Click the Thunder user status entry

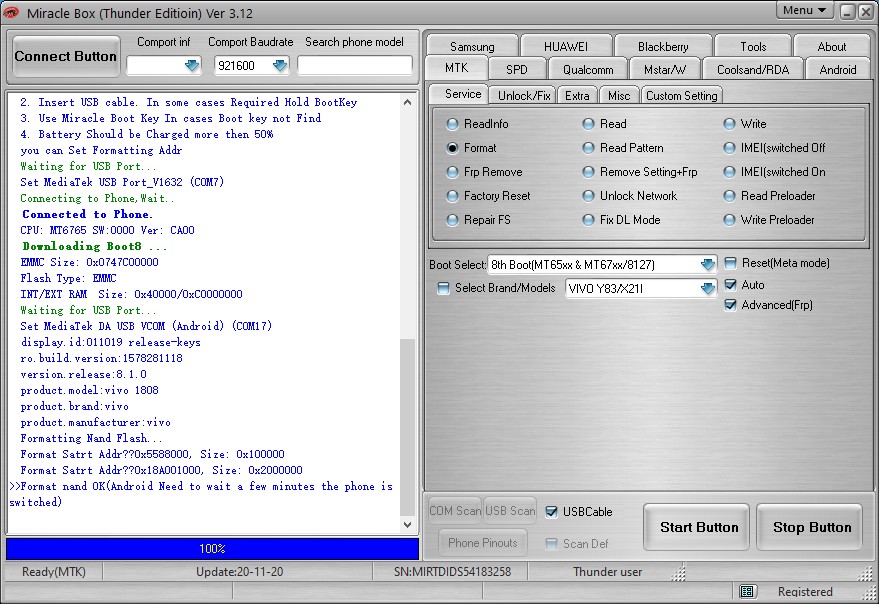607,572
